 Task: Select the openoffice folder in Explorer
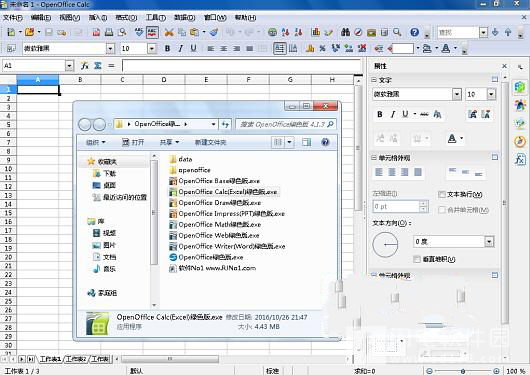point(190,170)
